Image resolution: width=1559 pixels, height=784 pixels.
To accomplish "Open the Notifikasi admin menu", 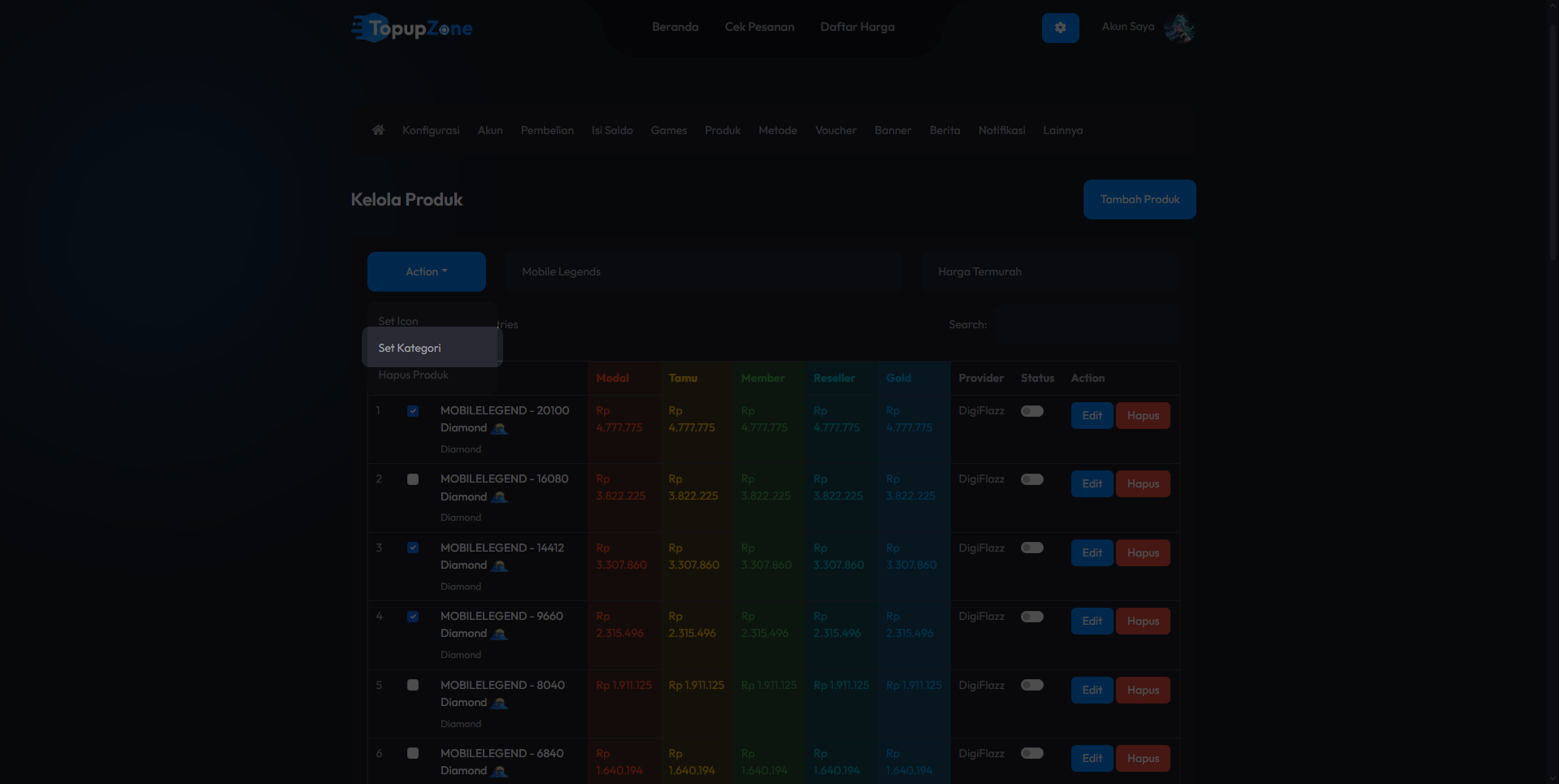I will [1001, 130].
